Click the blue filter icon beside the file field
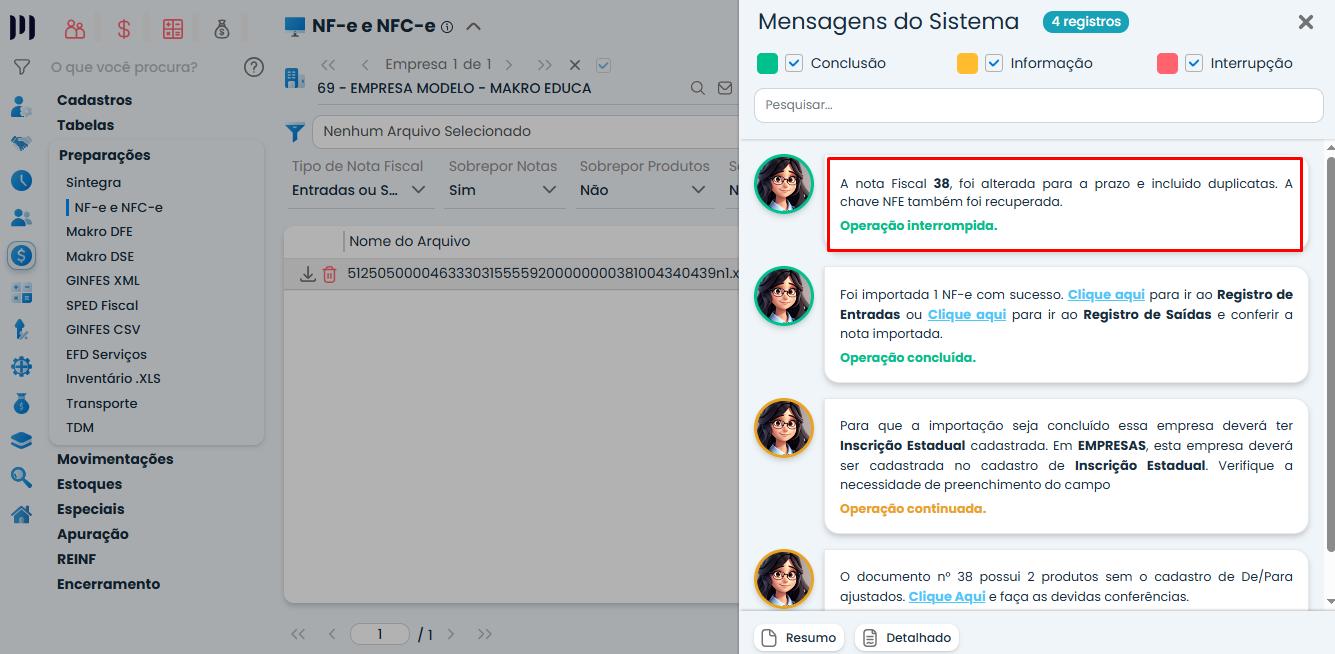 point(295,132)
